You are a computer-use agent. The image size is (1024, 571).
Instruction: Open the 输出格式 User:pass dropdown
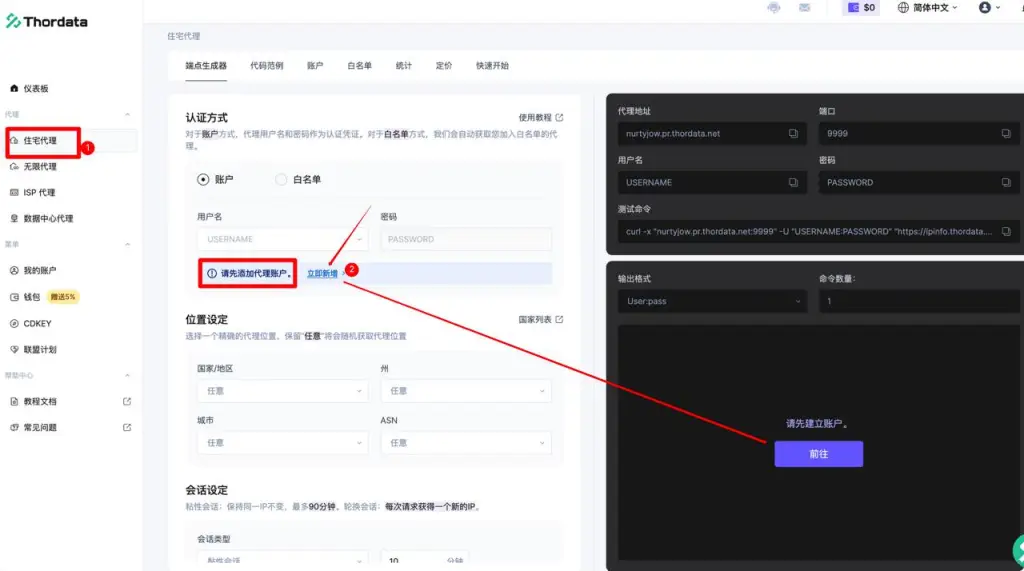712,301
